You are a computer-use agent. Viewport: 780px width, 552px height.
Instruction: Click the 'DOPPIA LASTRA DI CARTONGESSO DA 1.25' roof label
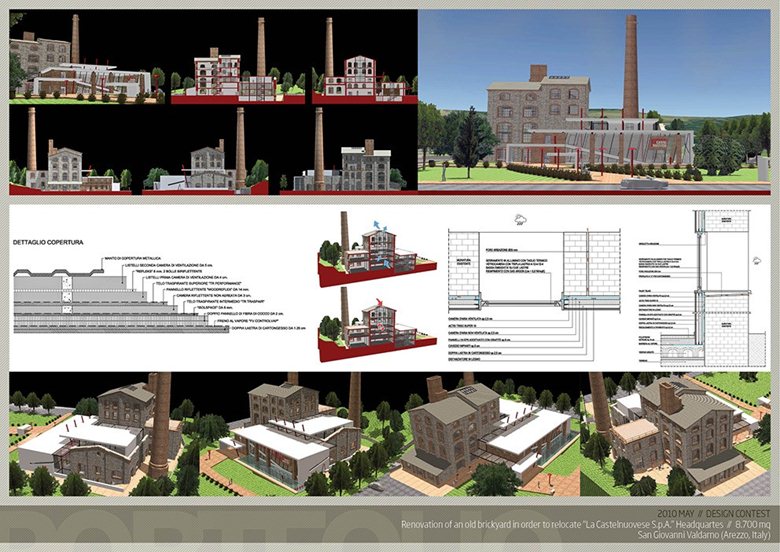point(268,328)
